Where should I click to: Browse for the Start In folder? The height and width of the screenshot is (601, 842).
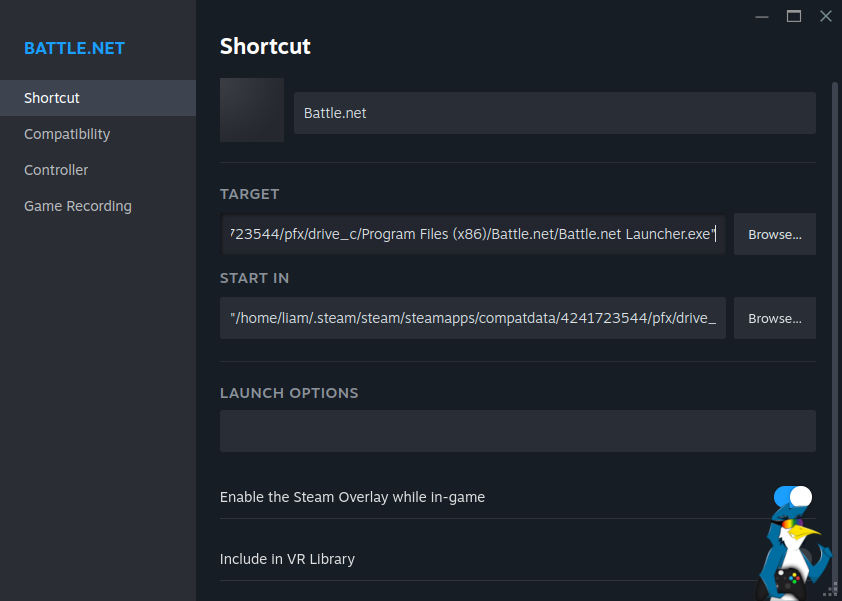(775, 318)
